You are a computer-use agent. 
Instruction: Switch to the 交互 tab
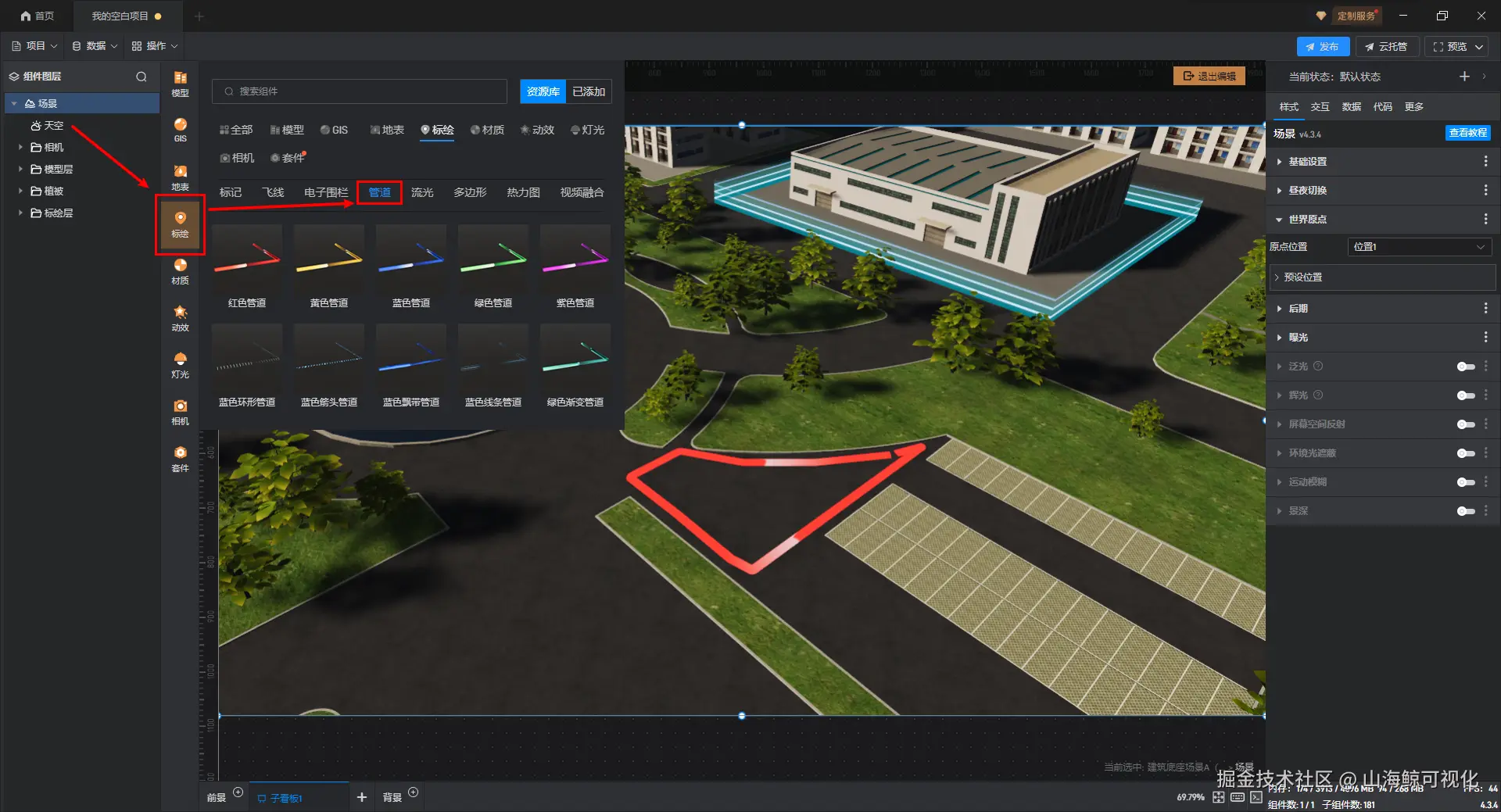[1320, 107]
